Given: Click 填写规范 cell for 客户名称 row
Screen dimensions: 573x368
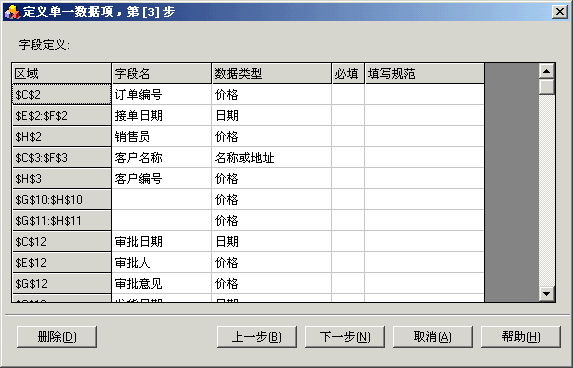Looking at the screenshot, I should coord(425,158).
